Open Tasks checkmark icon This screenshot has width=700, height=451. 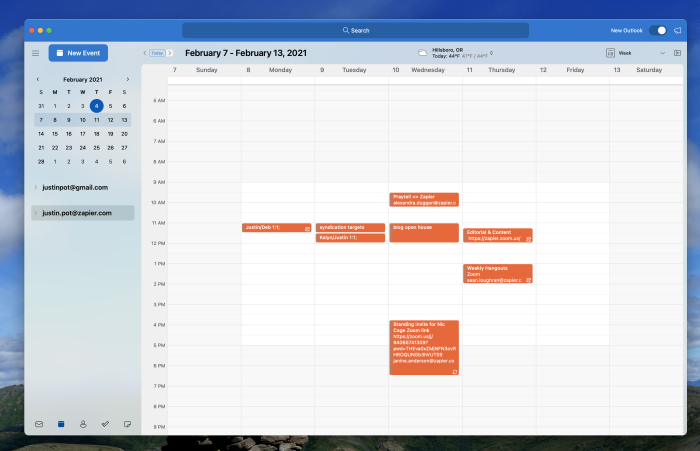105,424
